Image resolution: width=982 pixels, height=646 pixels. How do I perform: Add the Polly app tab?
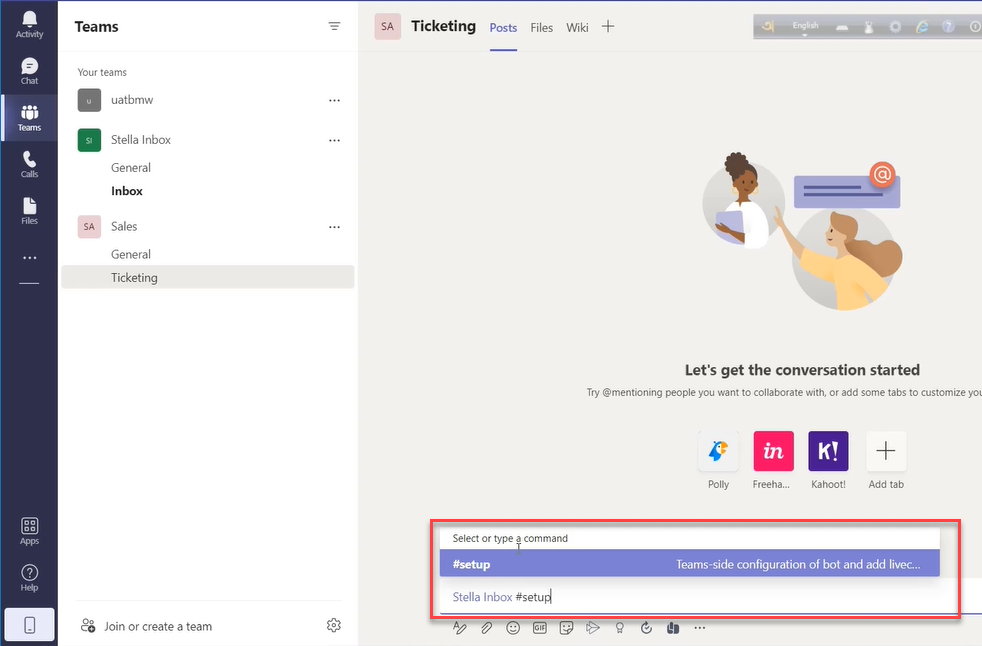pos(718,451)
